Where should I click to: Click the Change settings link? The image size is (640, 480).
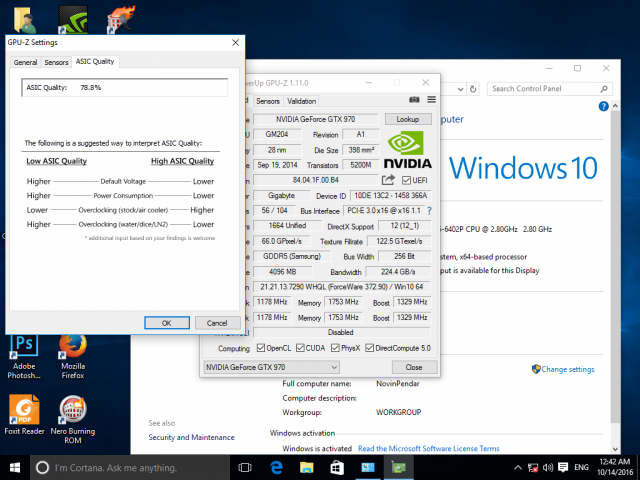pyautogui.click(x=567, y=369)
